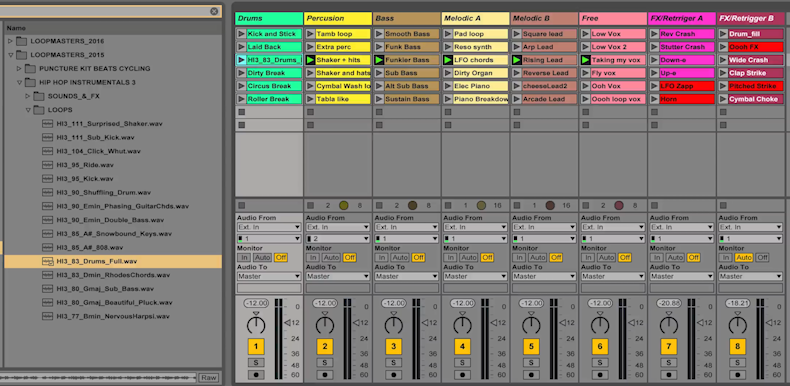Clear the browser search field
Screen dimensions: 790x386
tap(214, 11)
